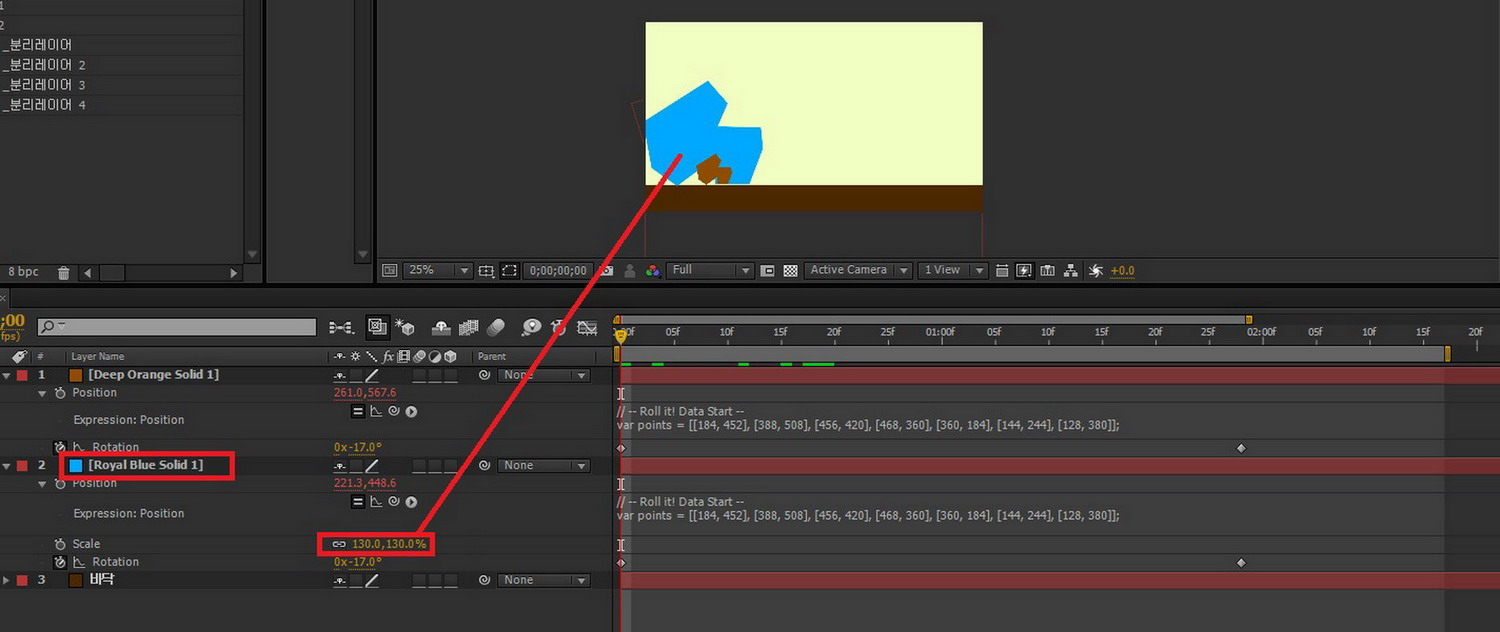Open Parent dropdown for 바닥 layer
1500x632 pixels.
point(544,580)
